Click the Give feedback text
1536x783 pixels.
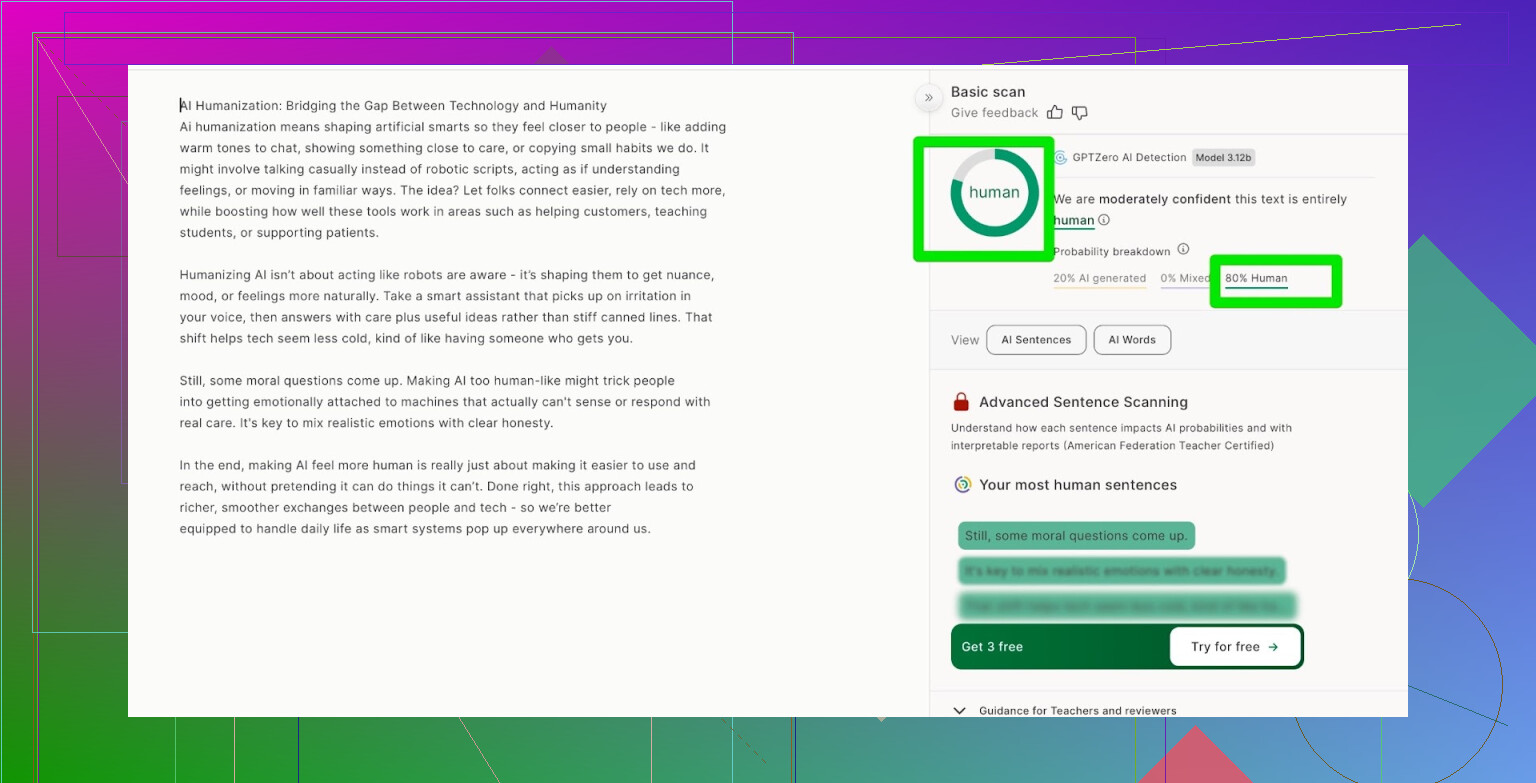[x=994, y=113]
